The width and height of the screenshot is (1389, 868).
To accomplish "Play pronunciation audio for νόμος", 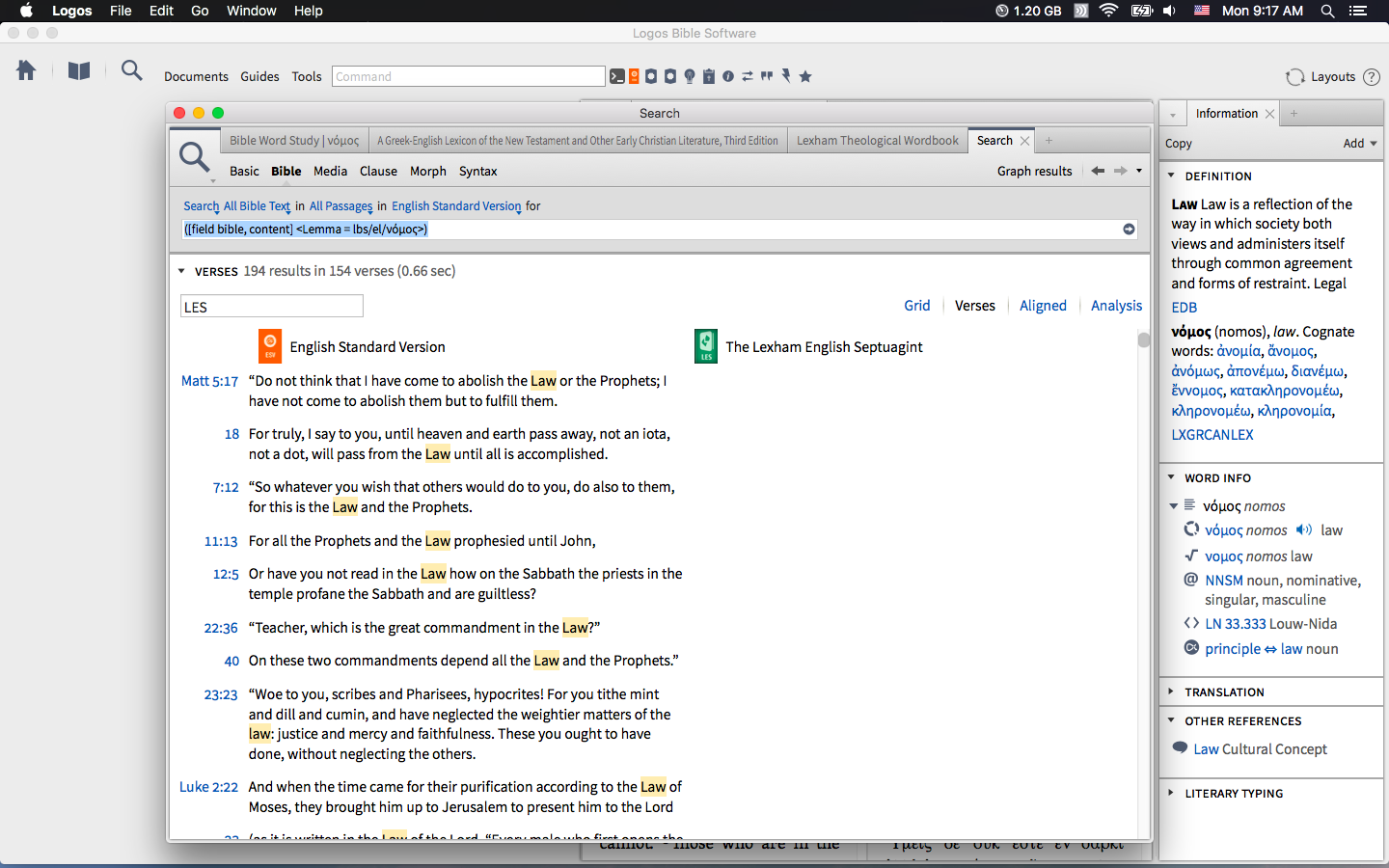I will (1304, 529).
